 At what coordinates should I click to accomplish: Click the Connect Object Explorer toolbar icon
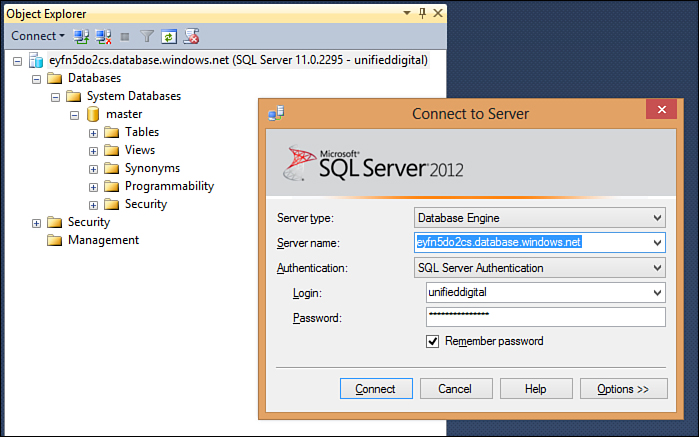tap(82, 36)
